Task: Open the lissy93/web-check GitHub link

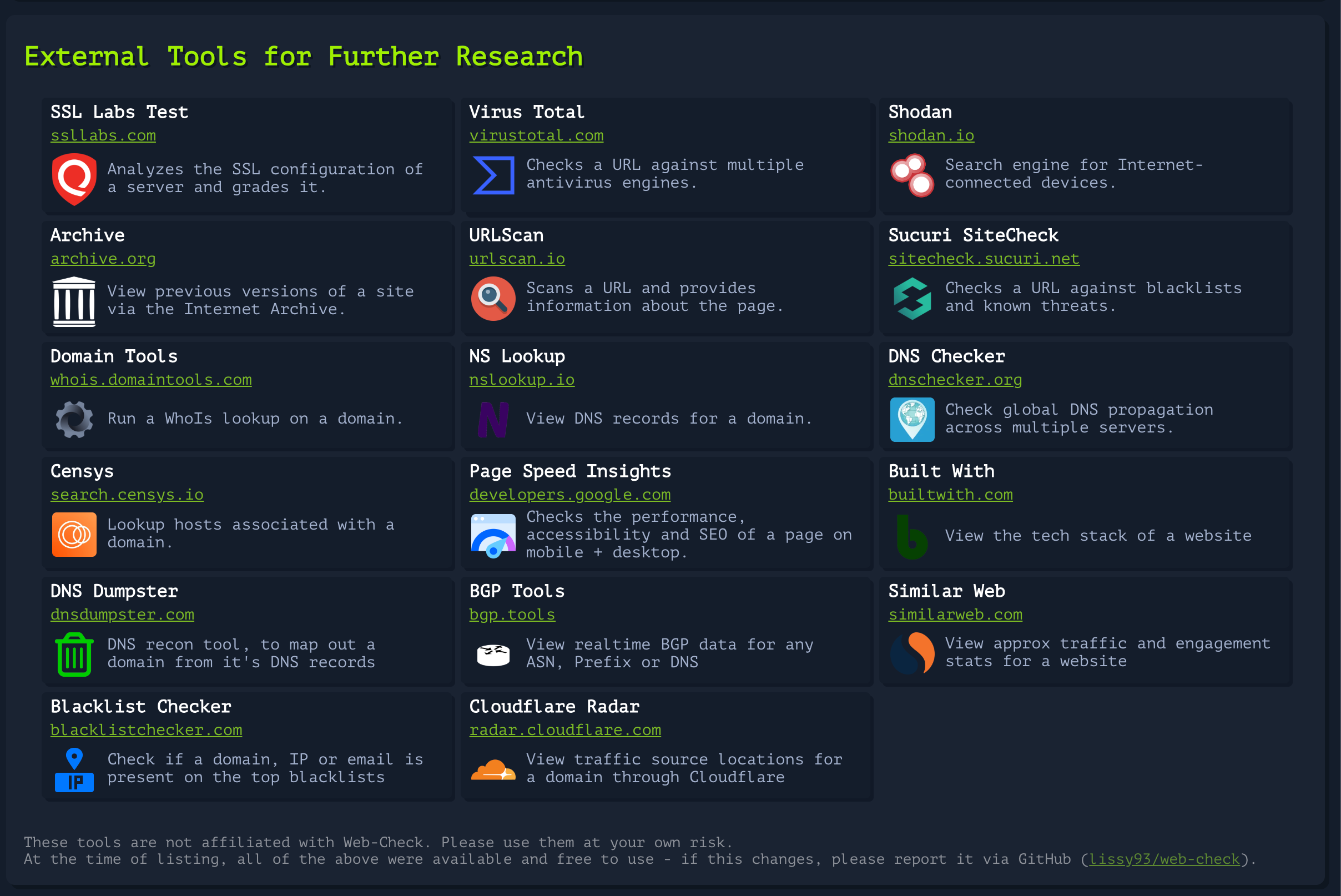Action: tap(1164, 859)
